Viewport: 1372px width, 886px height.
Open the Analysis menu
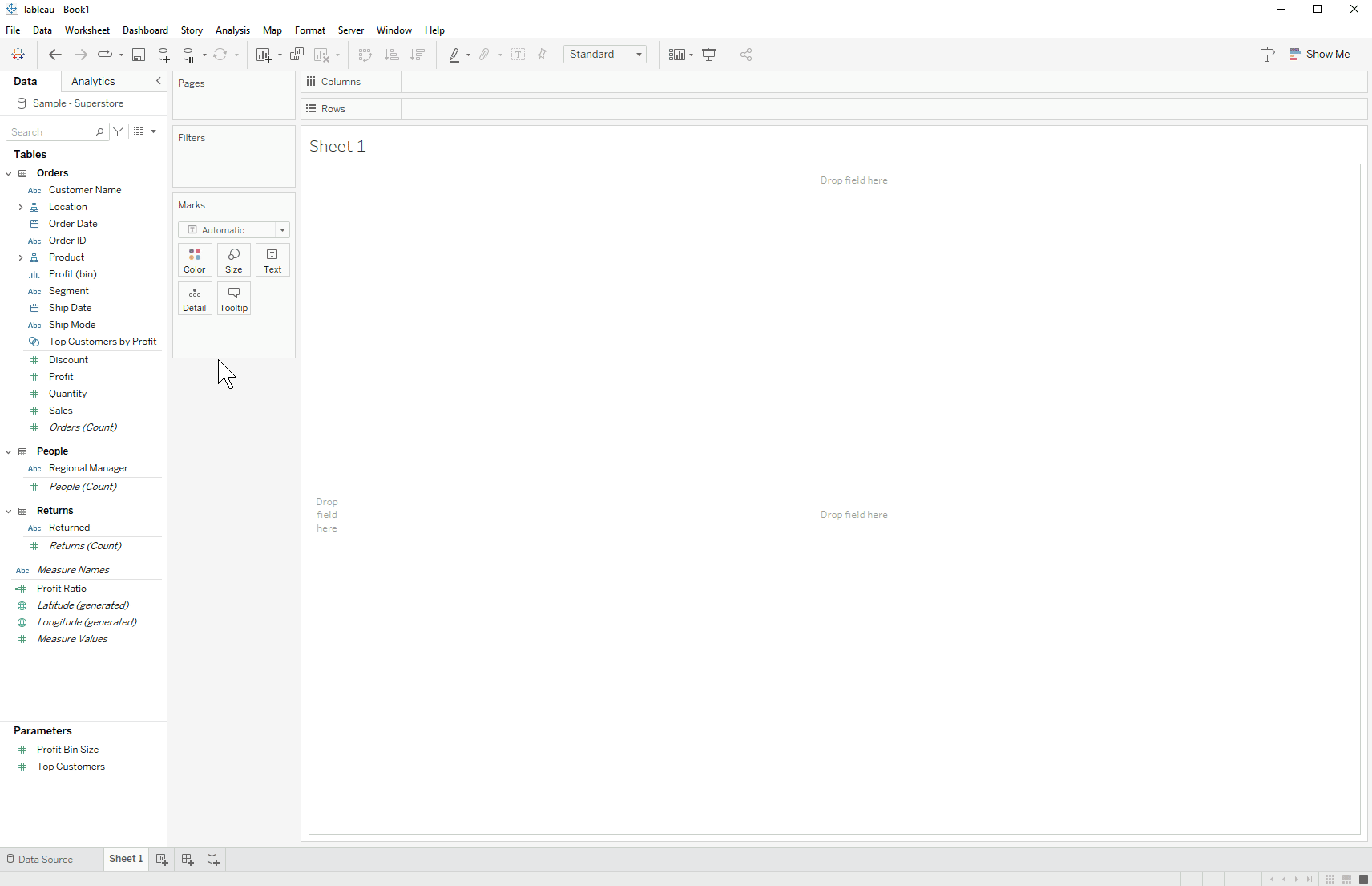coord(232,30)
